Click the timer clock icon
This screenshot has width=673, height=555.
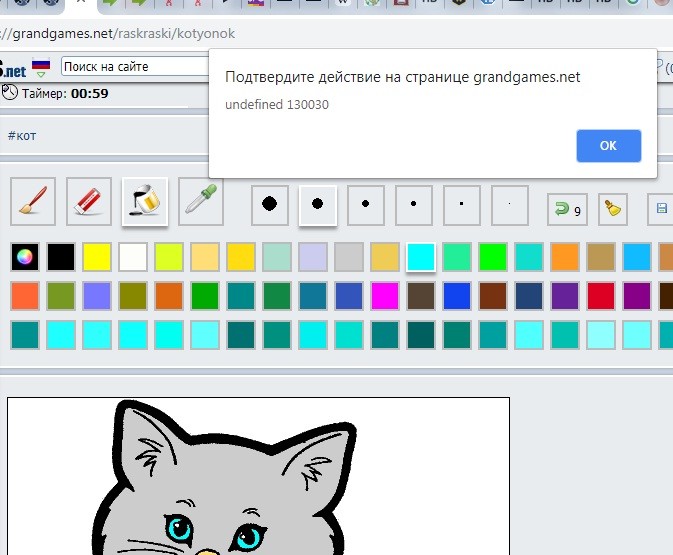pos(9,92)
